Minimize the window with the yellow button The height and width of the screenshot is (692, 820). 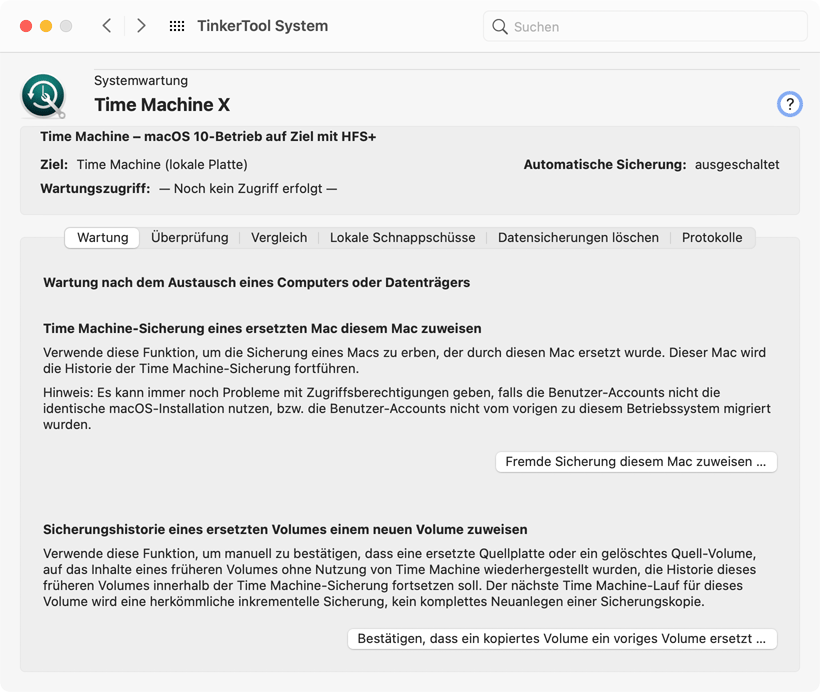46,26
